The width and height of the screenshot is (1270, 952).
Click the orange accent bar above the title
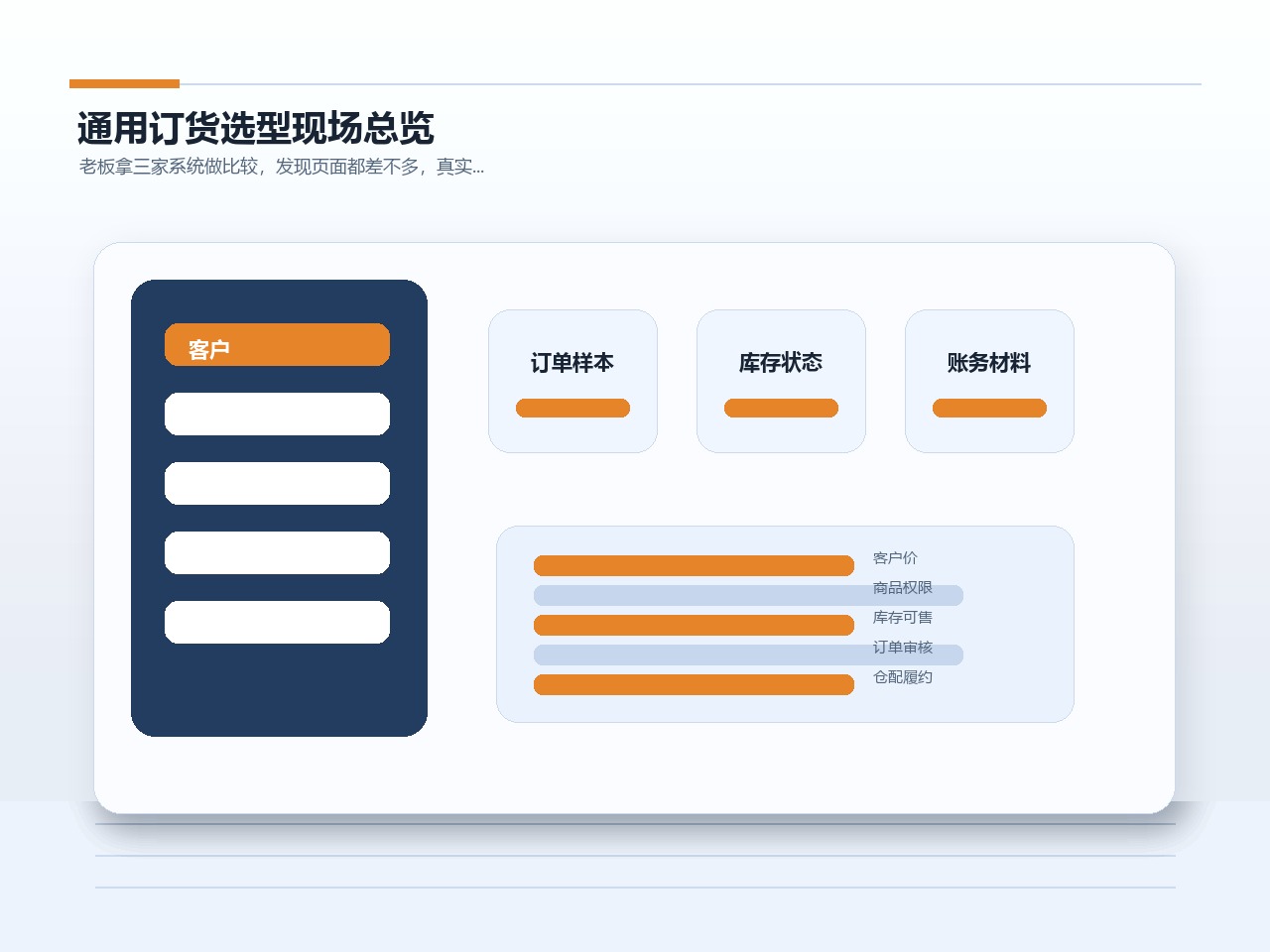(x=124, y=83)
